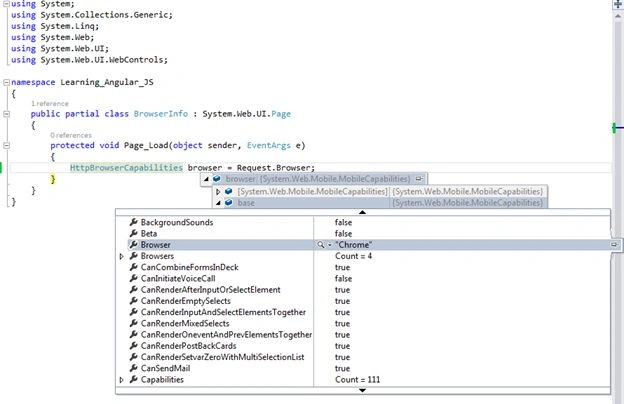
Task: Select the 'Count = 4' value
Action: coord(353,256)
